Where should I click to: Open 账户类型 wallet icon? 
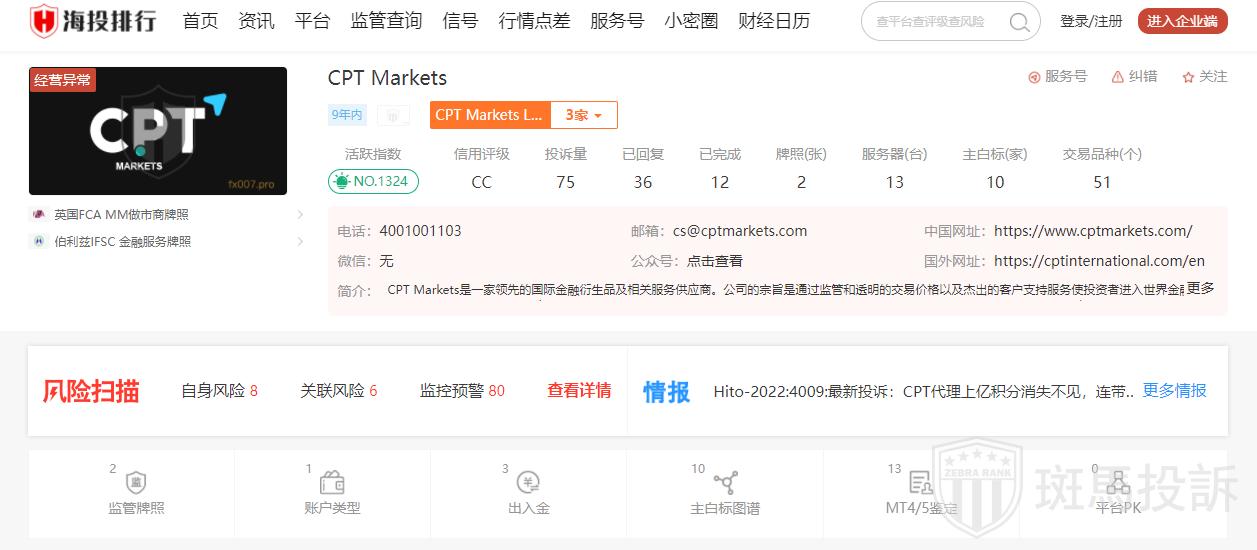coord(332,483)
